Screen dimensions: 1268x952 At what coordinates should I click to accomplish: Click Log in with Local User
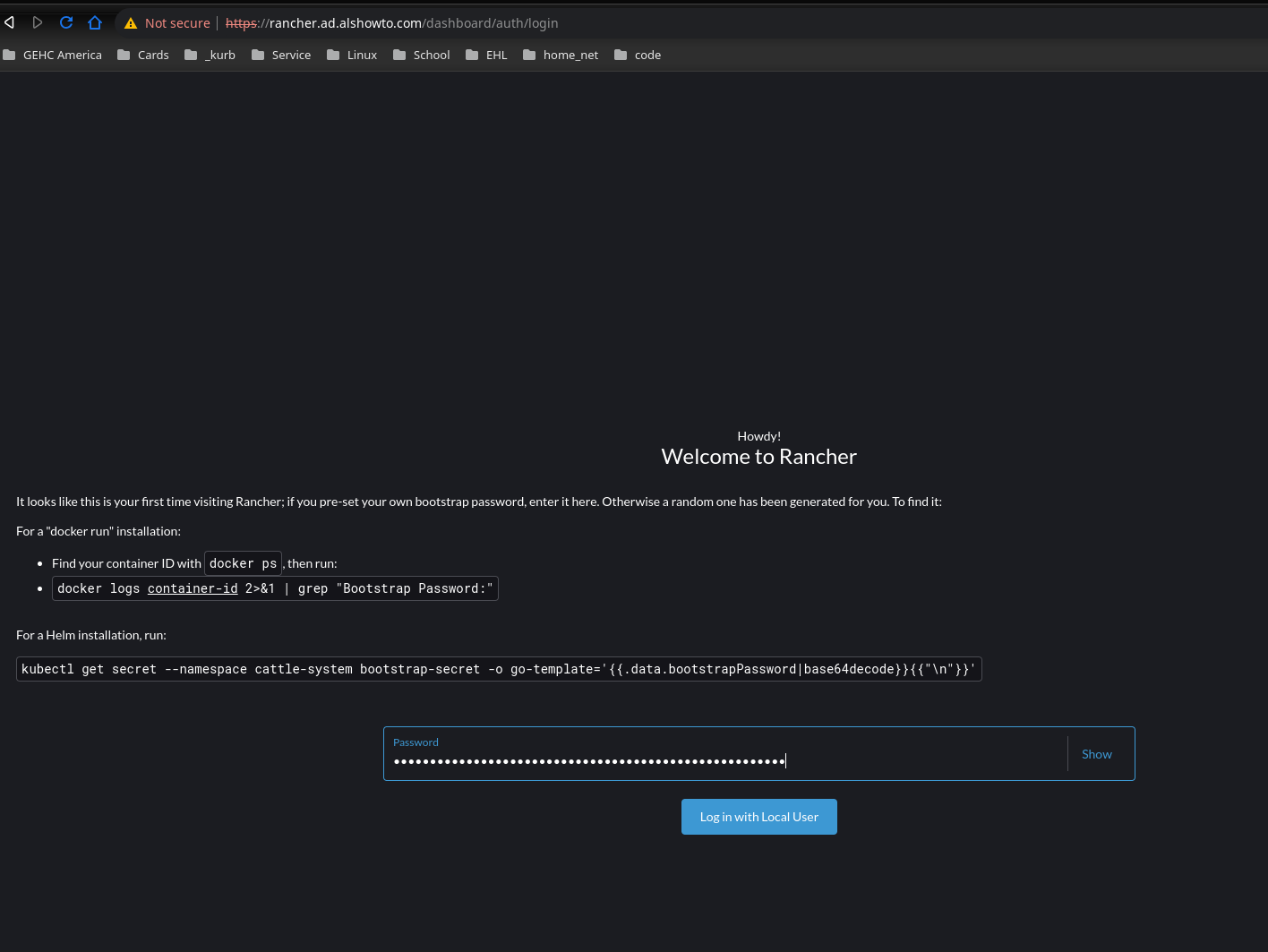(759, 817)
